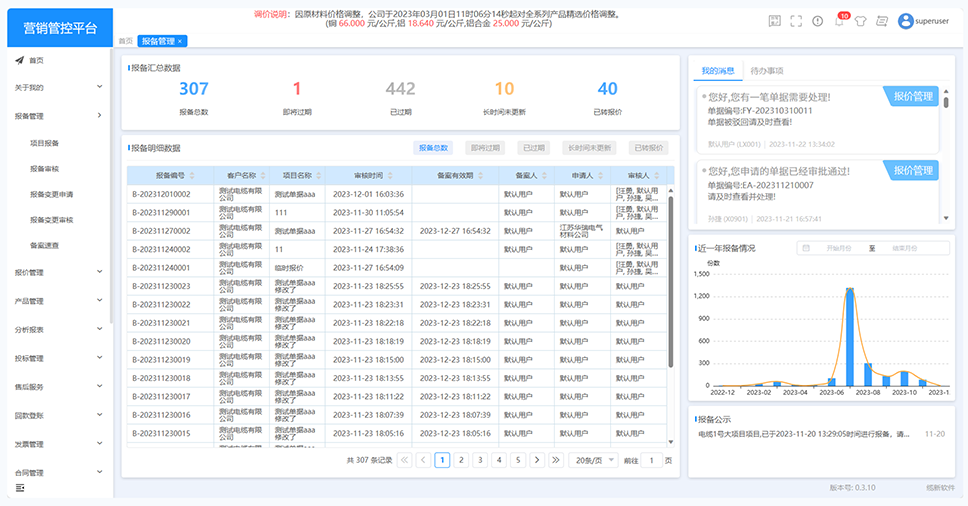968x506 pixels.
Task: Open record B-202312010002 row
Action: pos(396,194)
